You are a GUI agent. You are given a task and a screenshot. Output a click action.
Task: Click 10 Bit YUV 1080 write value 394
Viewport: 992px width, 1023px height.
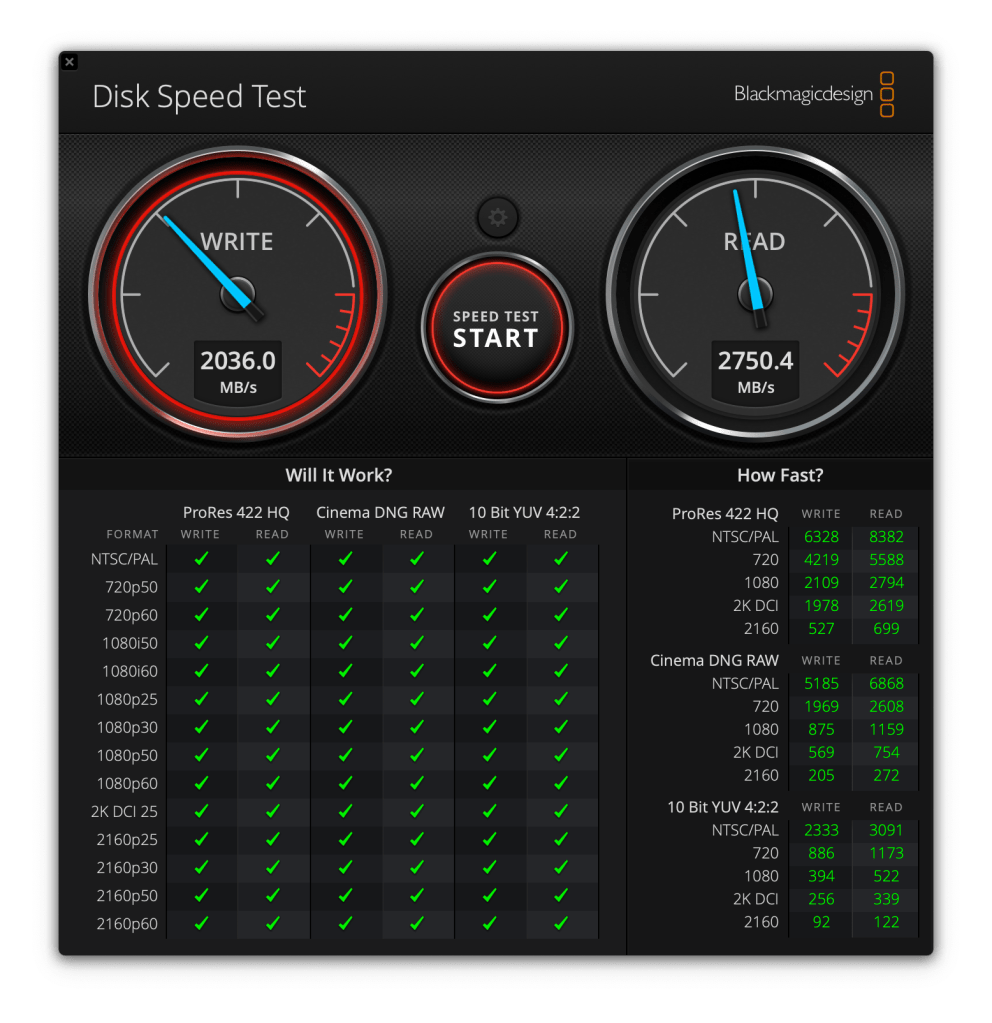click(x=821, y=876)
